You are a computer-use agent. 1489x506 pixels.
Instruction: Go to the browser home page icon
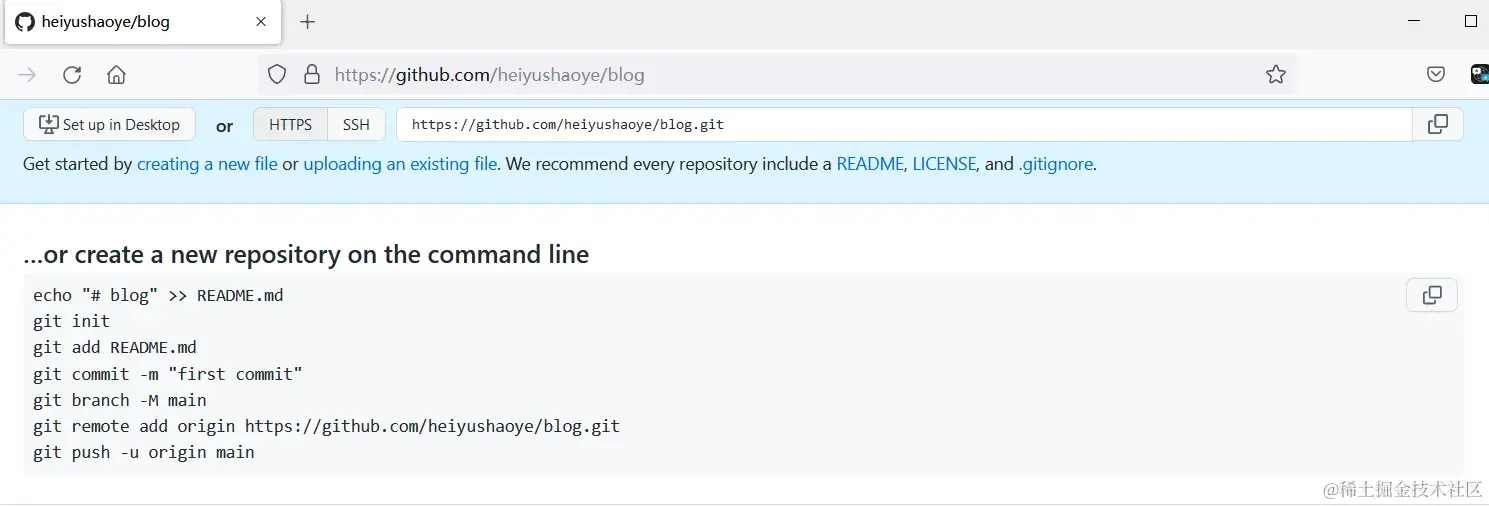pos(116,75)
